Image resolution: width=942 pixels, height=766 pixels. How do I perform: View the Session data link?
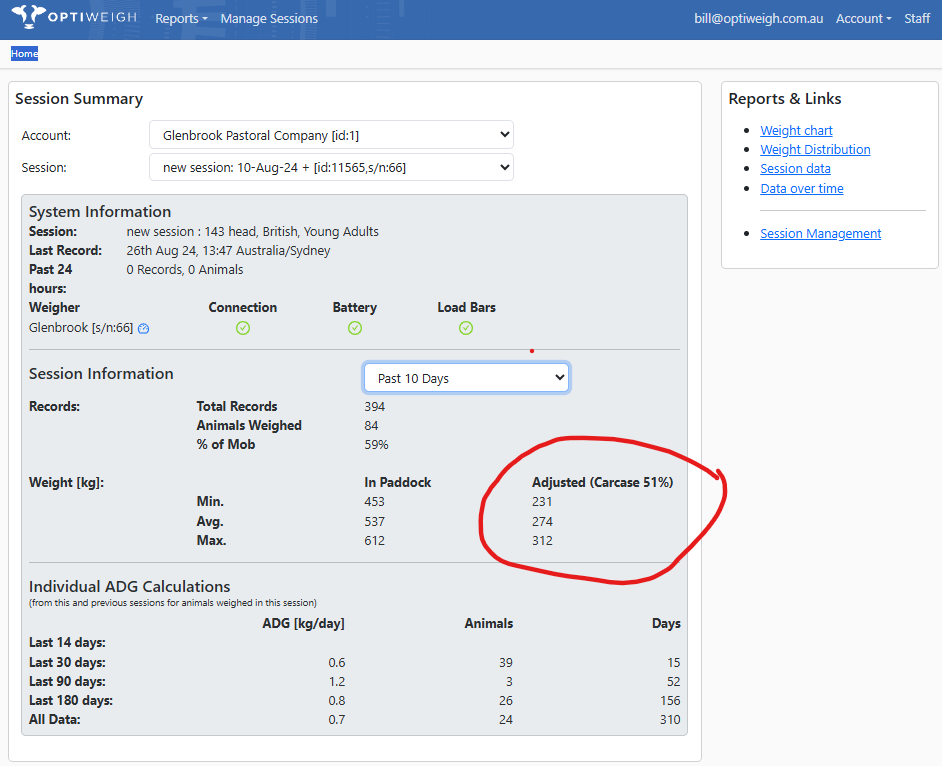pyautogui.click(x=795, y=169)
